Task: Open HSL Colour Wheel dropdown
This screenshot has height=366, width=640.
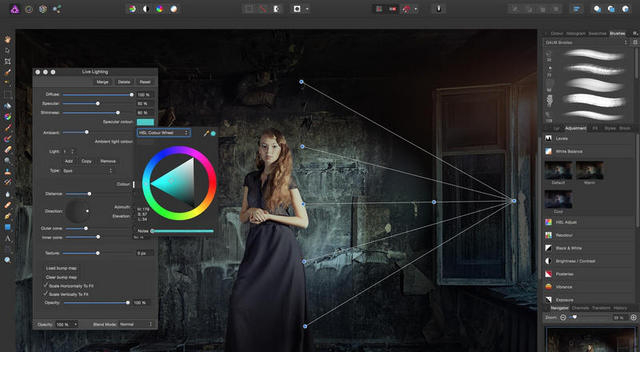Action: (163, 133)
